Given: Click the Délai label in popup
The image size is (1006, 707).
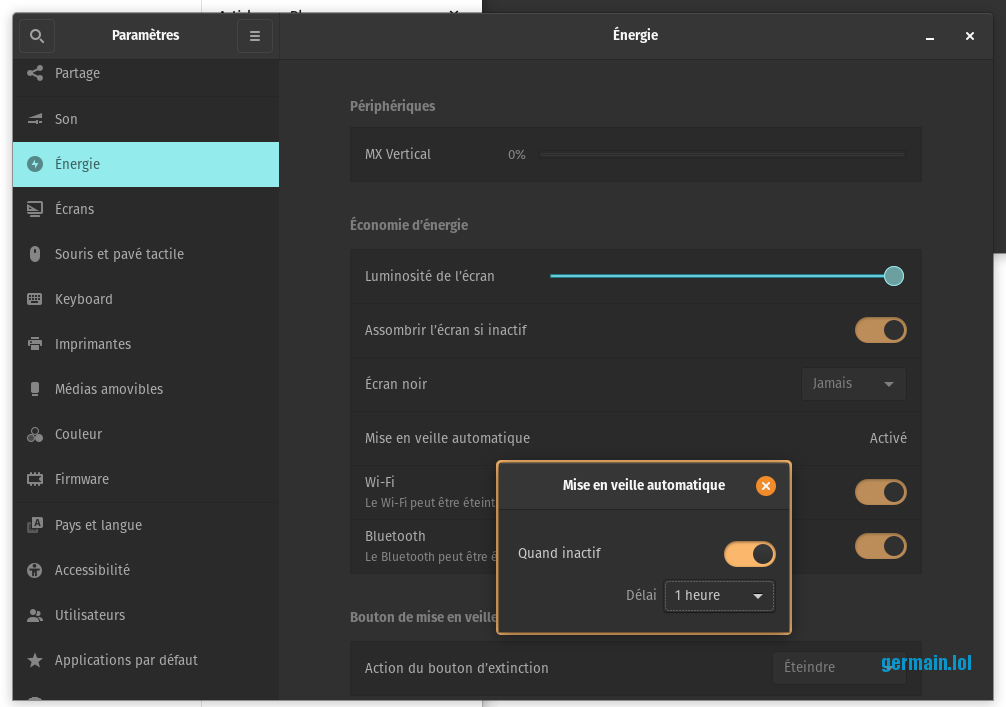Looking at the screenshot, I should [x=641, y=595].
